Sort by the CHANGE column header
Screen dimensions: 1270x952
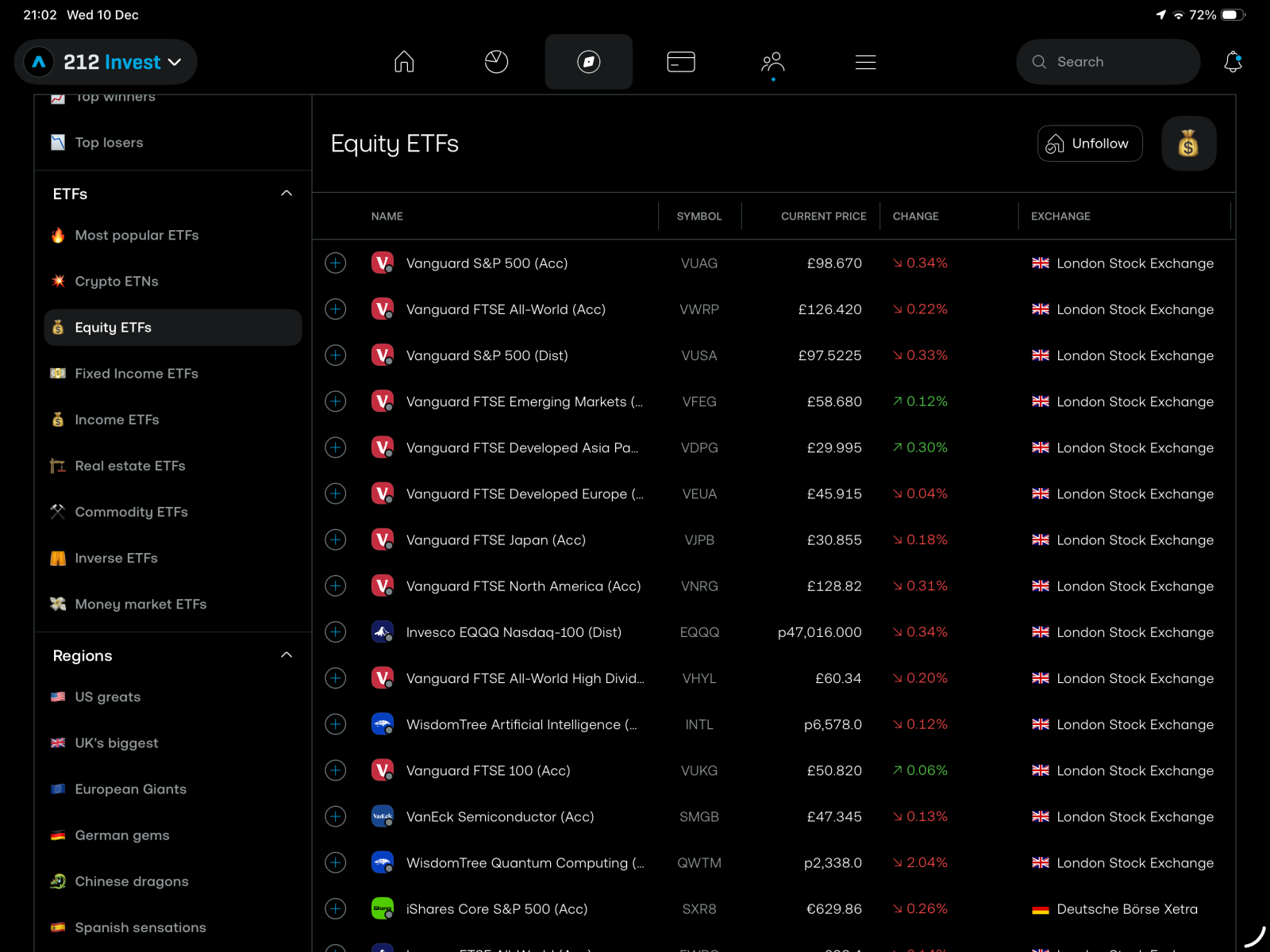point(915,216)
